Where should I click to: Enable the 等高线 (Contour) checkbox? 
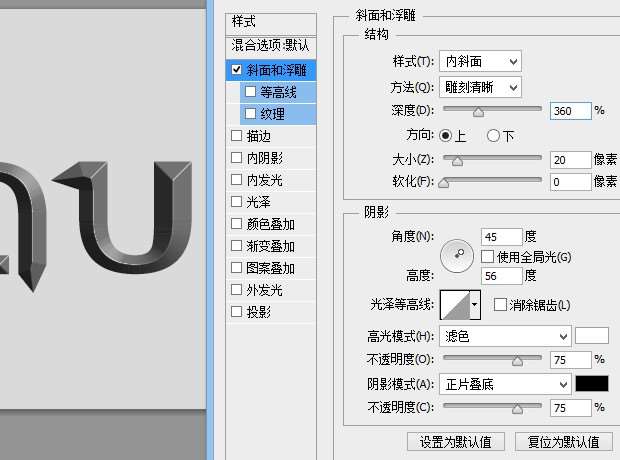pyautogui.click(x=250, y=92)
